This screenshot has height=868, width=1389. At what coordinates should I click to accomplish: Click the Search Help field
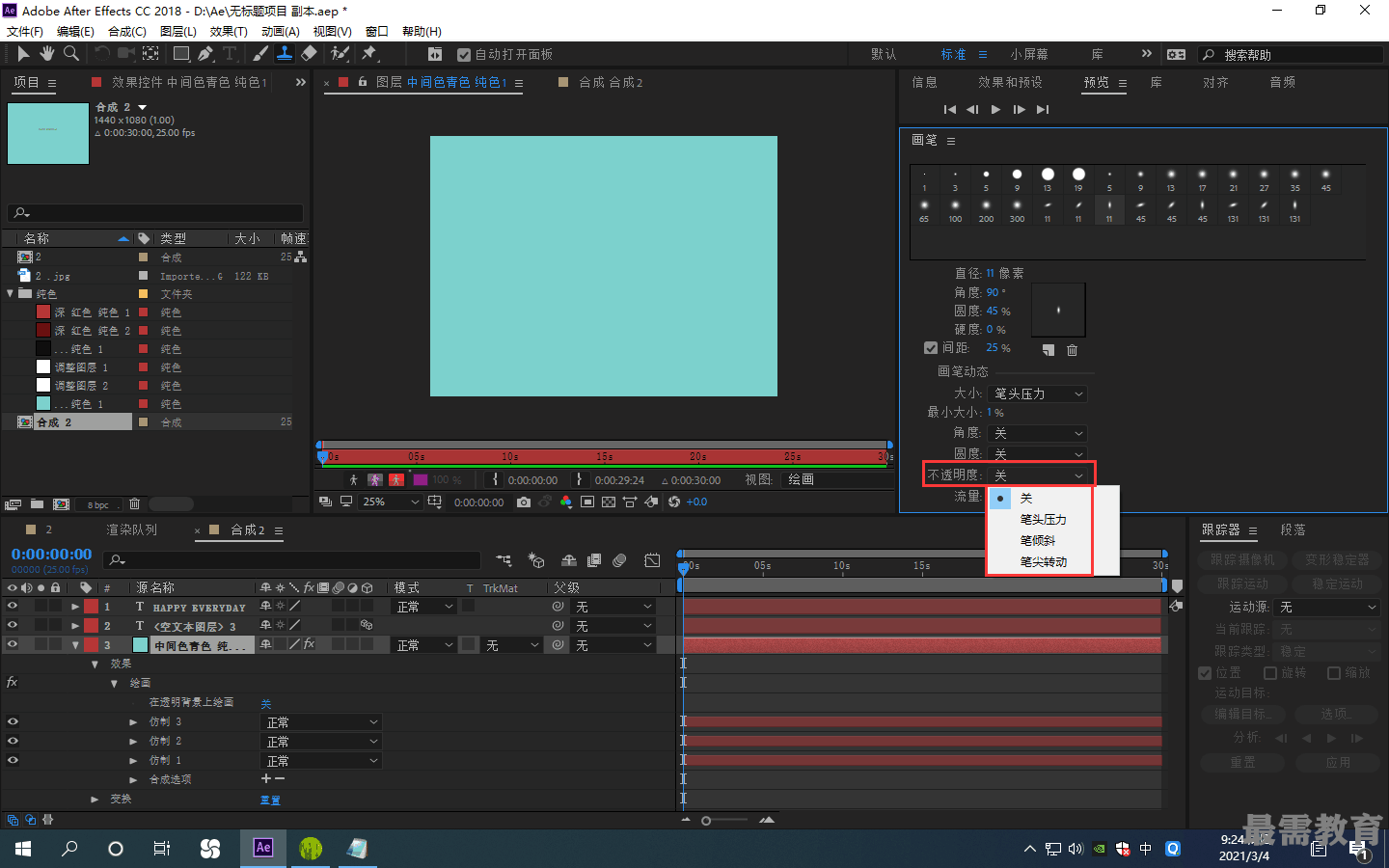(x=1290, y=55)
